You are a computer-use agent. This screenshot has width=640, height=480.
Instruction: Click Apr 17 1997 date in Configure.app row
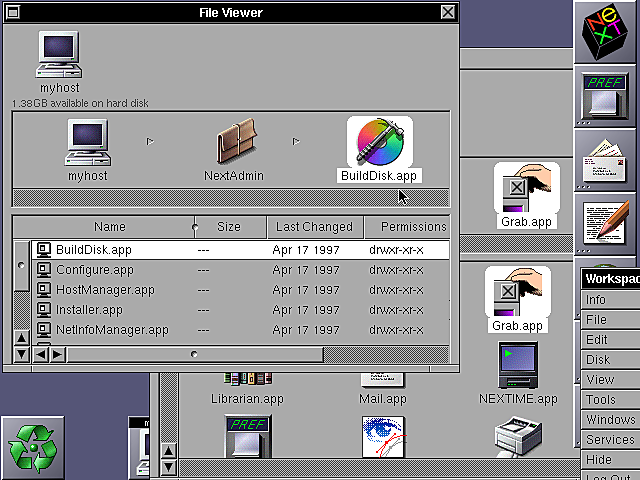click(x=306, y=270)
